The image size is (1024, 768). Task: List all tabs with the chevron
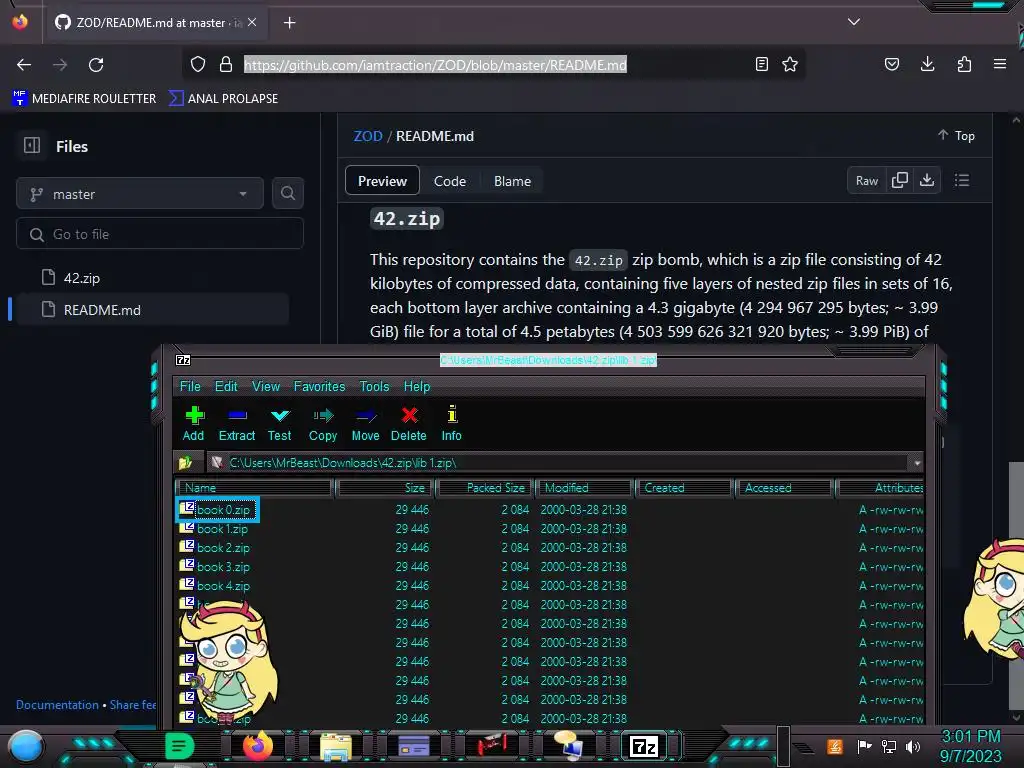[854, 22]
